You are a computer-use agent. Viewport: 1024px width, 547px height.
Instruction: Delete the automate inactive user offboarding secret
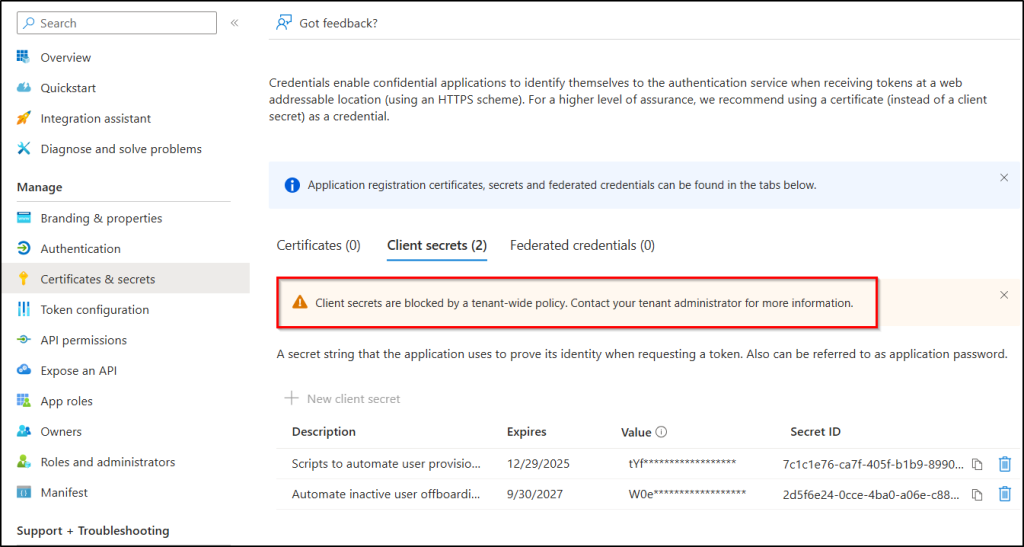pyautogui.click(x=1004, y=494)
